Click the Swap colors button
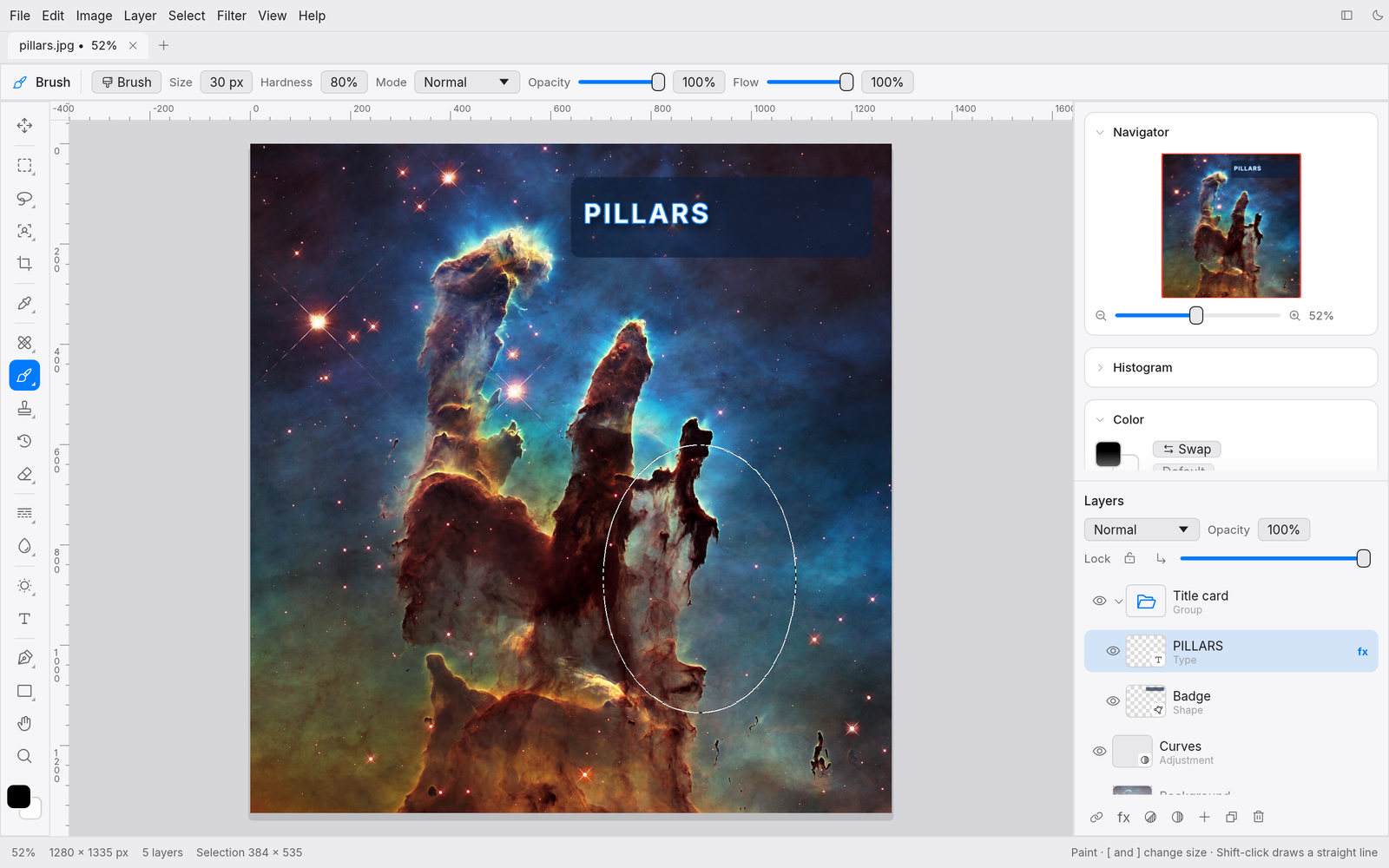The width and height of the screenshot is (1389, 868). (1187, 449)
